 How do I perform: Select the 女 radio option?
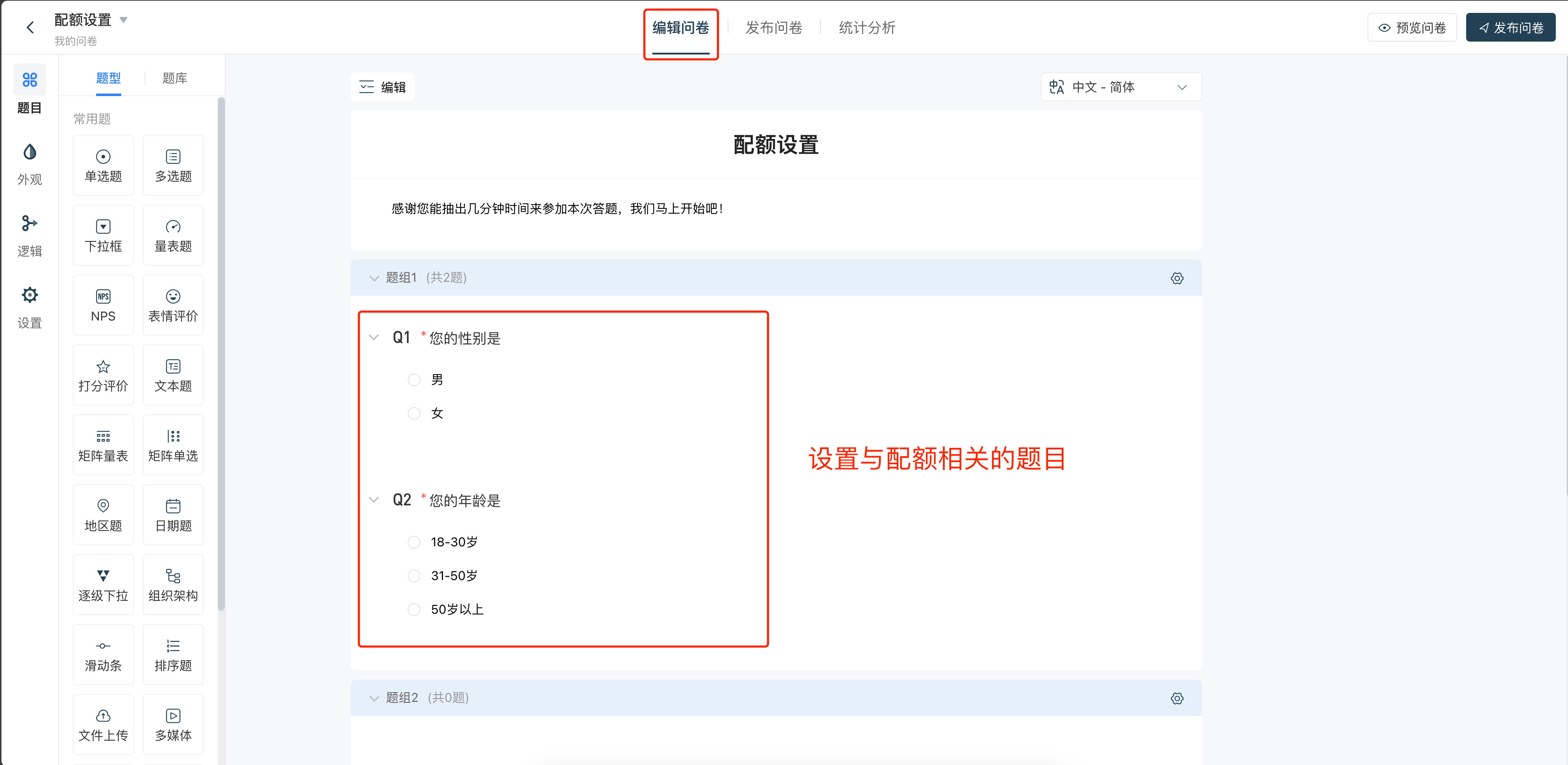click(414, 413)
